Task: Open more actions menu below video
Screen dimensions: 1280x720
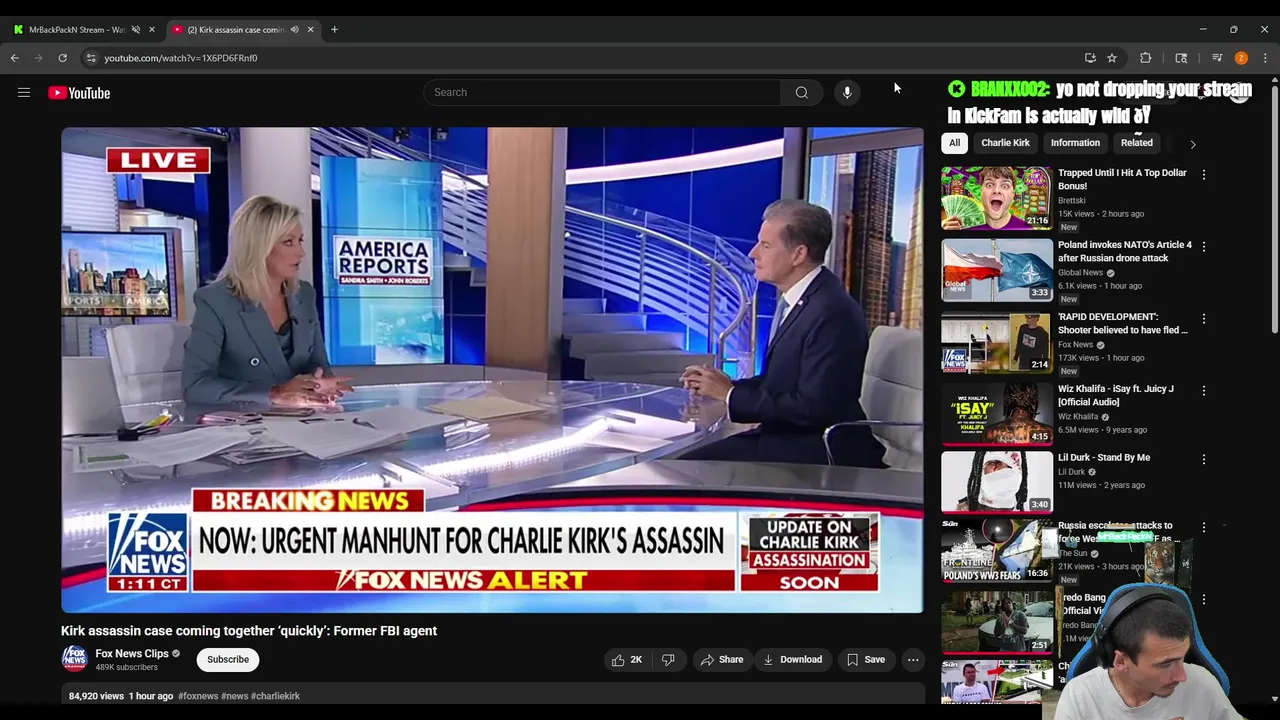Action: [913, 659]
